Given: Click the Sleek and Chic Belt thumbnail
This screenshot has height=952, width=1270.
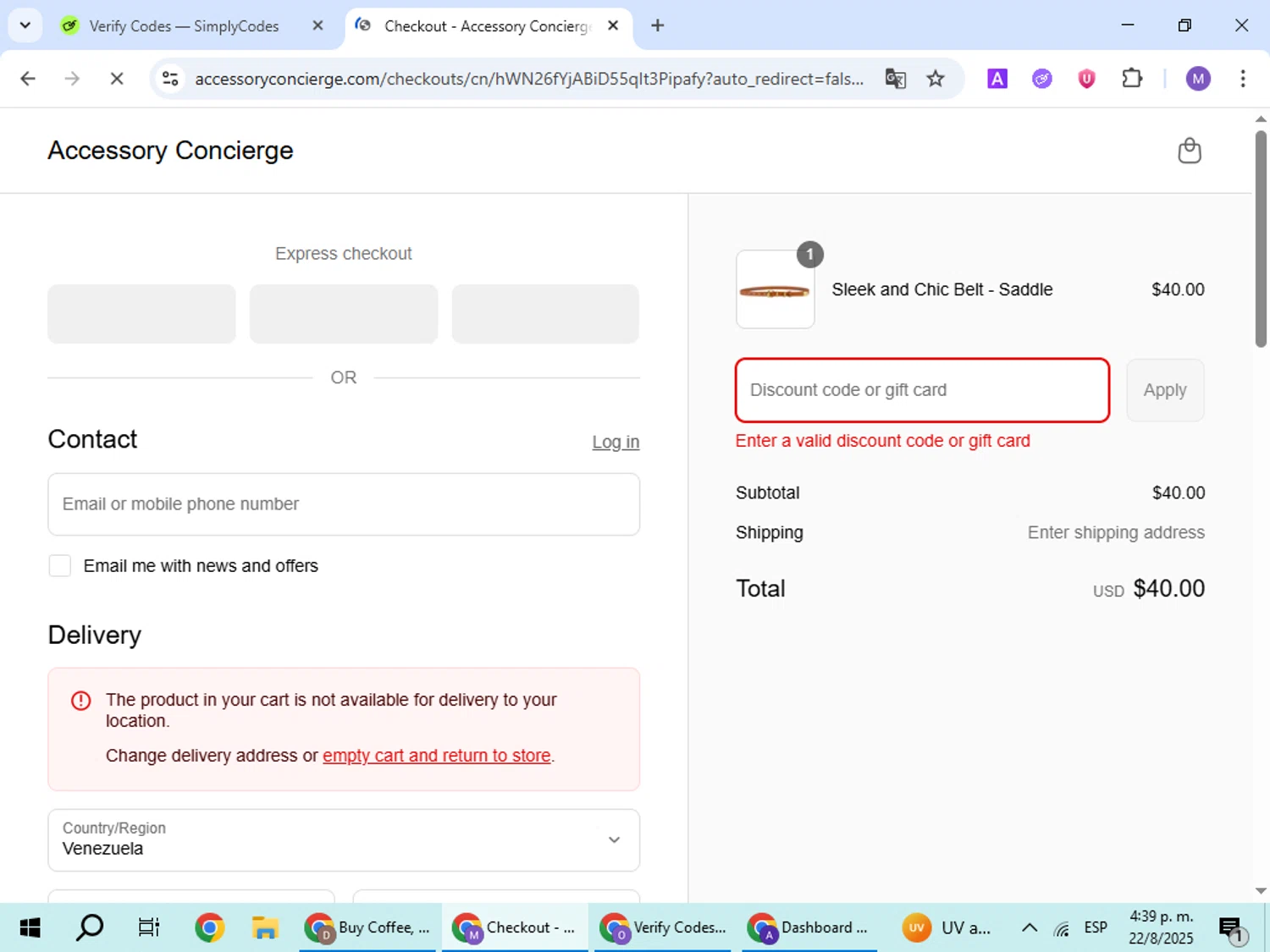Looking at the screenshot, I should tap(776, 289).
